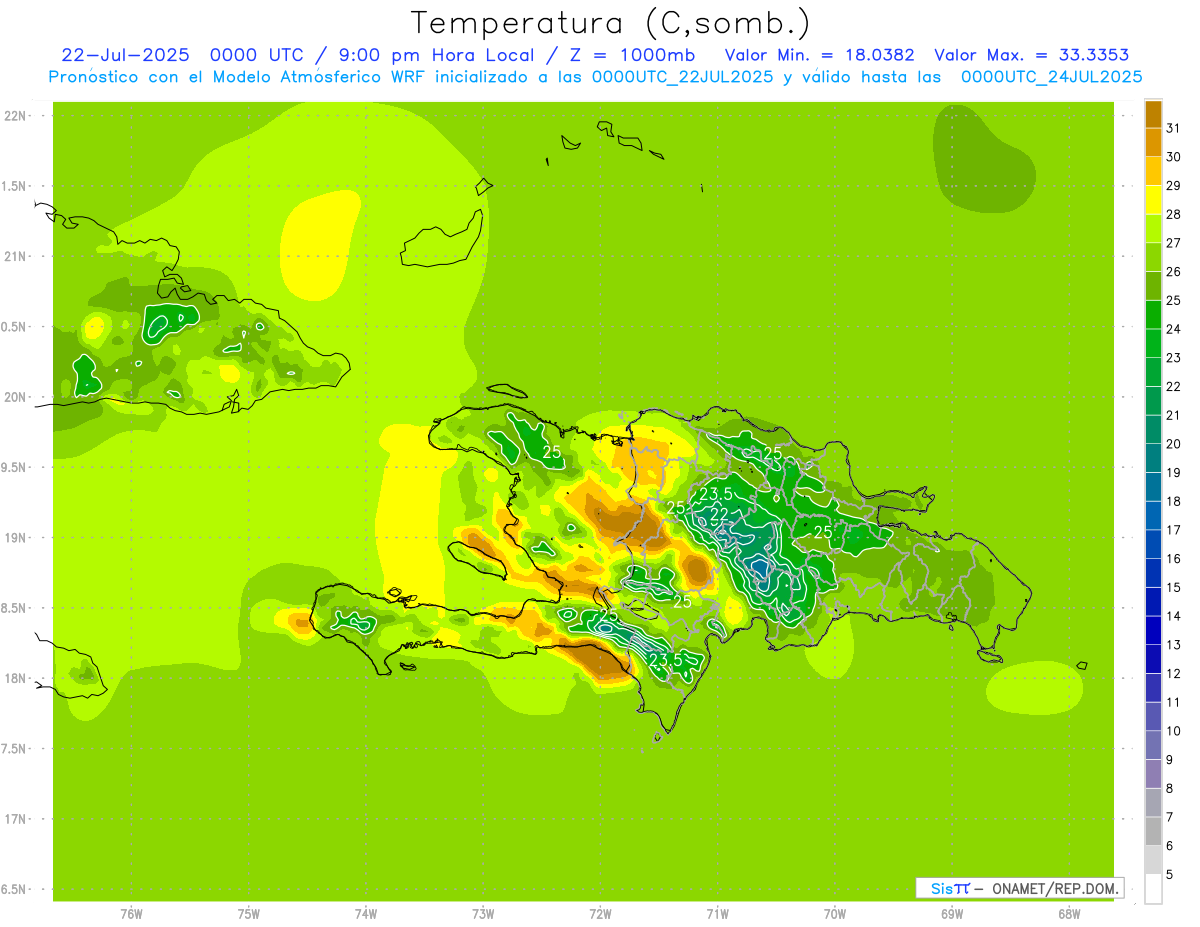Select '0000UTC_22JUL2025' initialization time text
This screenshot has width=1200, height=927.
click(682, 77)
